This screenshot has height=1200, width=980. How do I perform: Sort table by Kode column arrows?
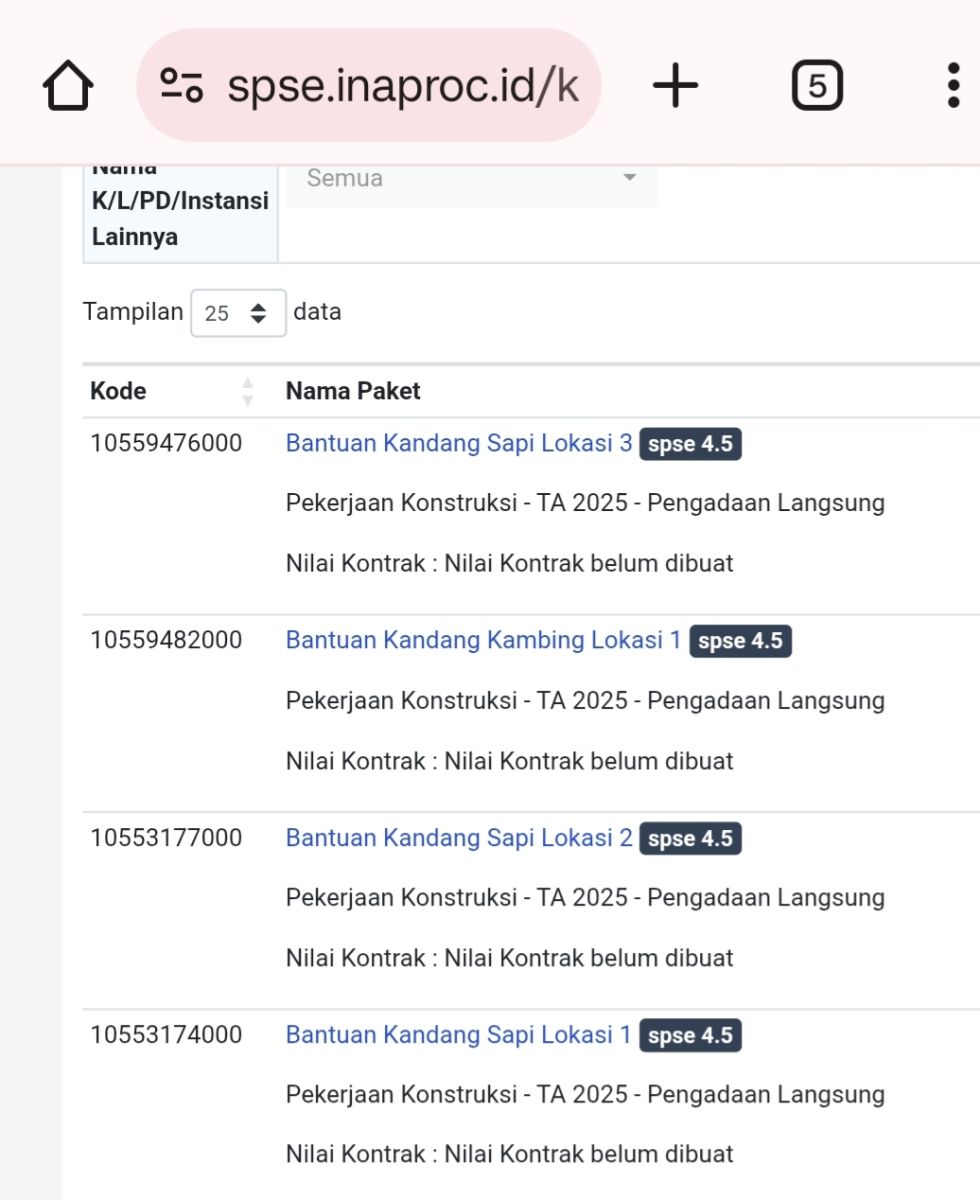248,392
